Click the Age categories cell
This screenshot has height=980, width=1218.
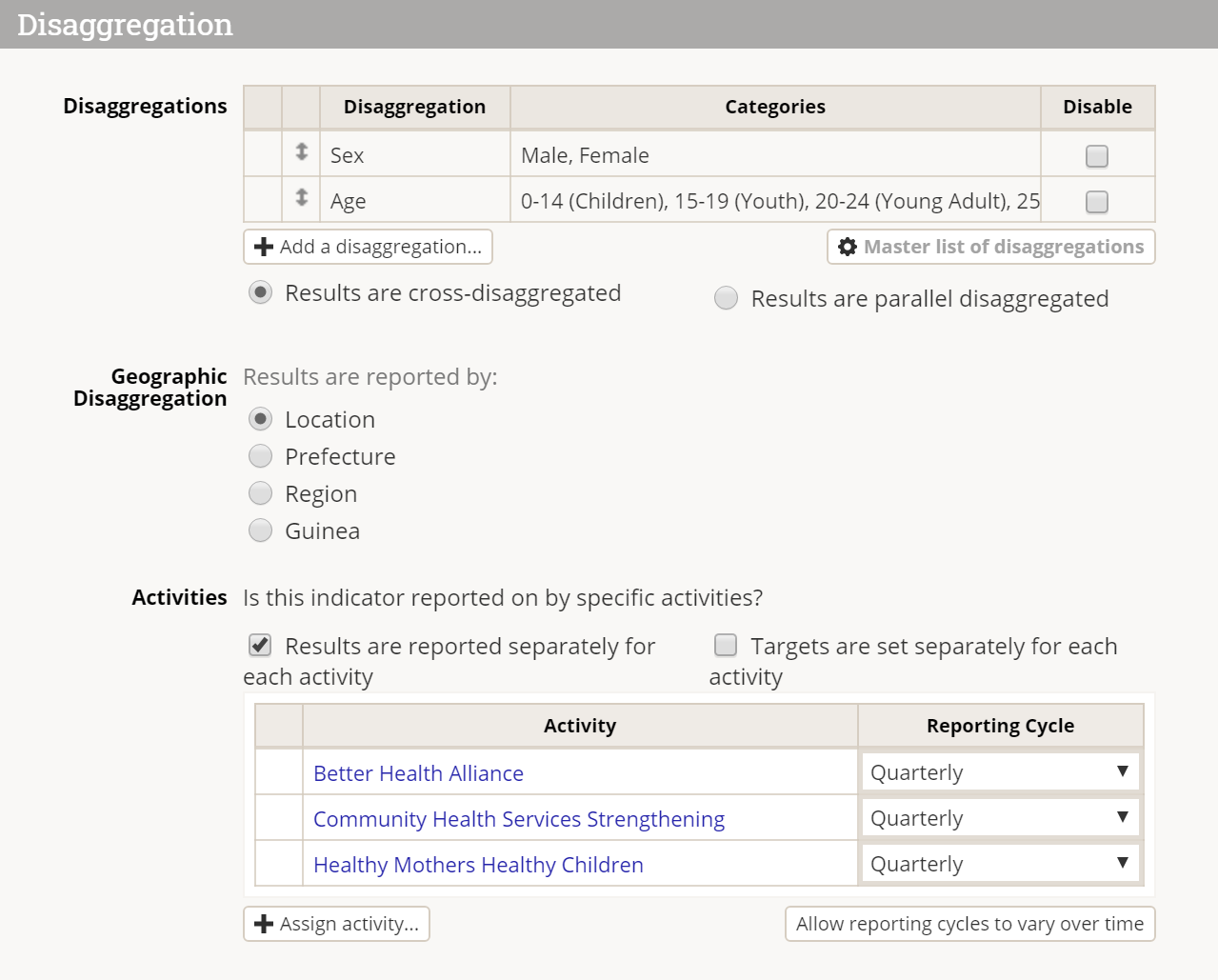tap(775, 201)
